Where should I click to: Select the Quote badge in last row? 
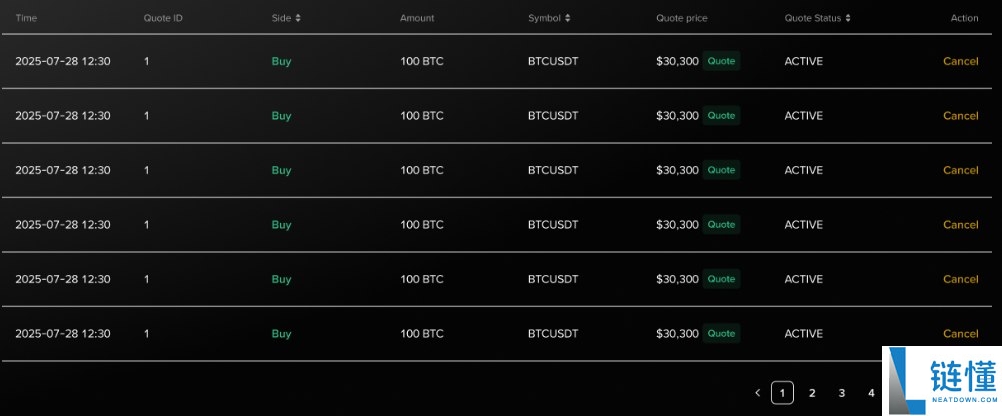[721, 333]
